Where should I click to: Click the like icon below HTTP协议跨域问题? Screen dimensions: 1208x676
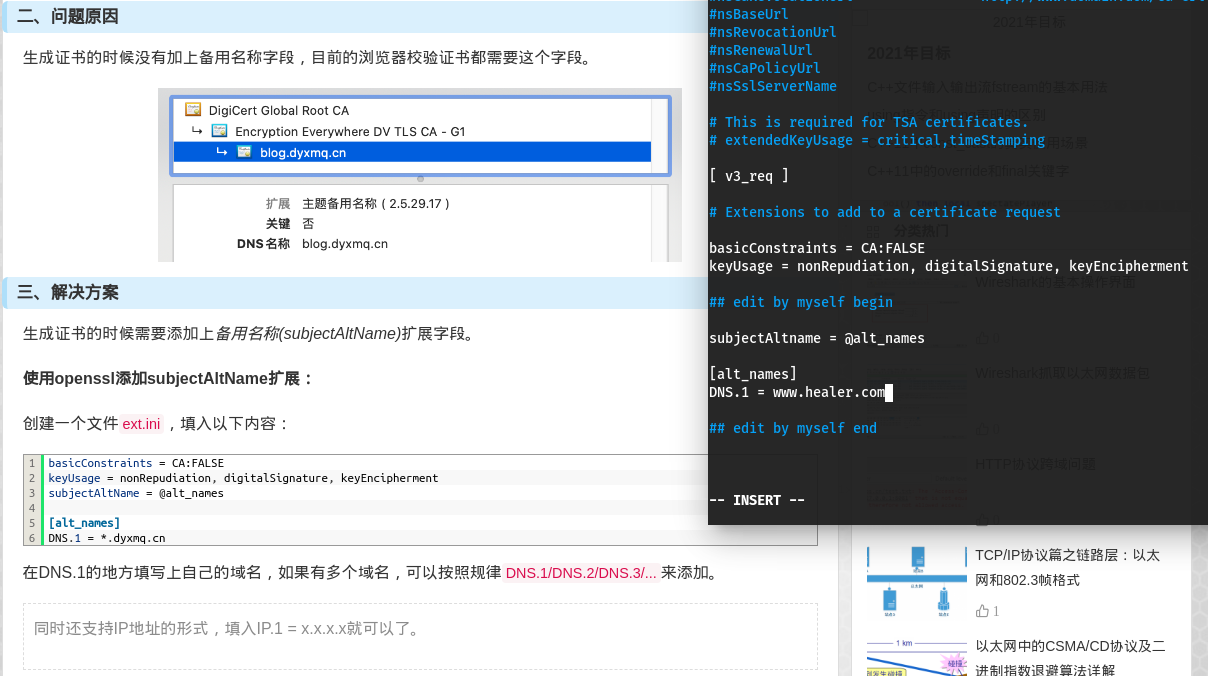(984, 519)
